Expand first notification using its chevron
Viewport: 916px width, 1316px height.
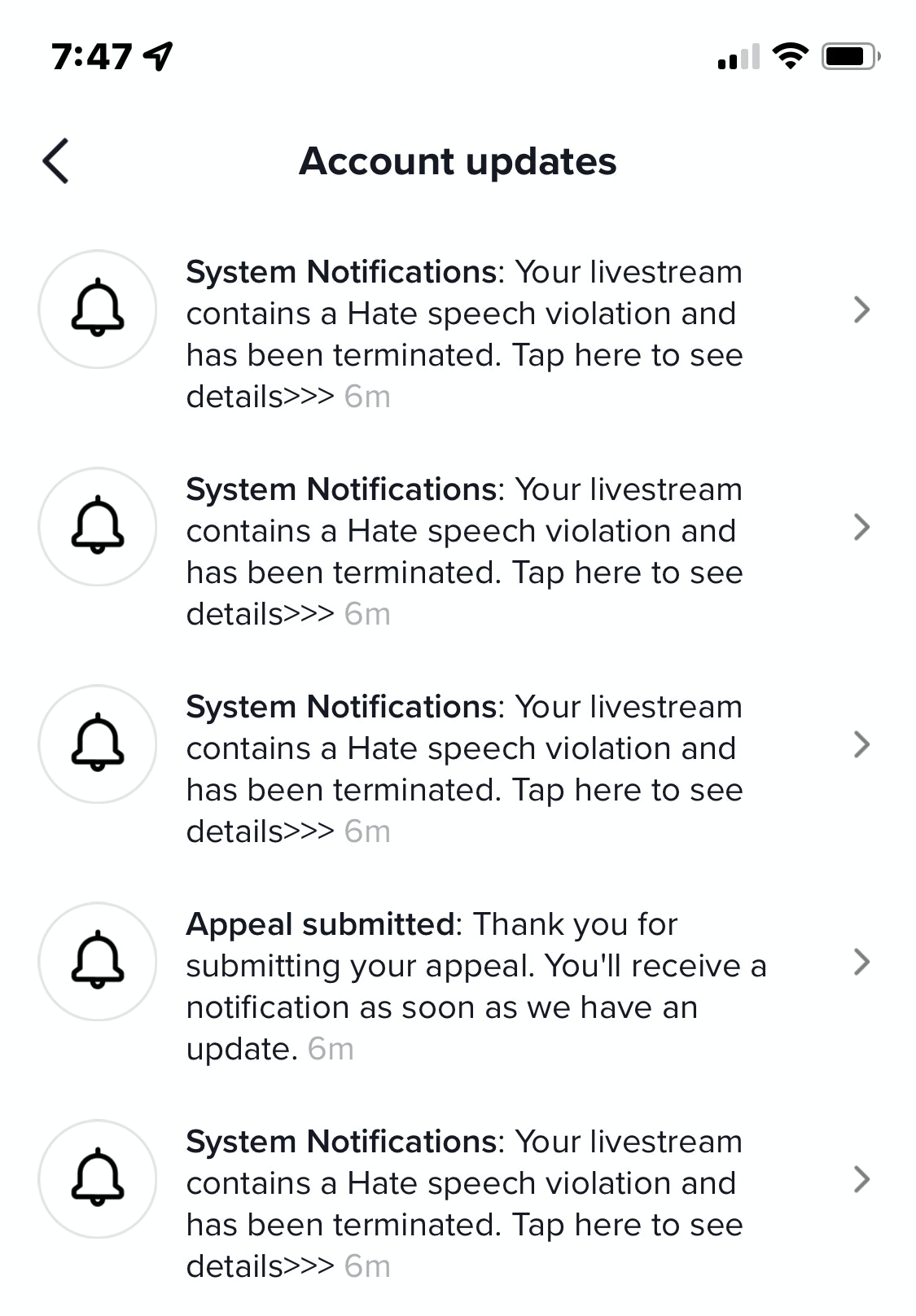[861, 309]
